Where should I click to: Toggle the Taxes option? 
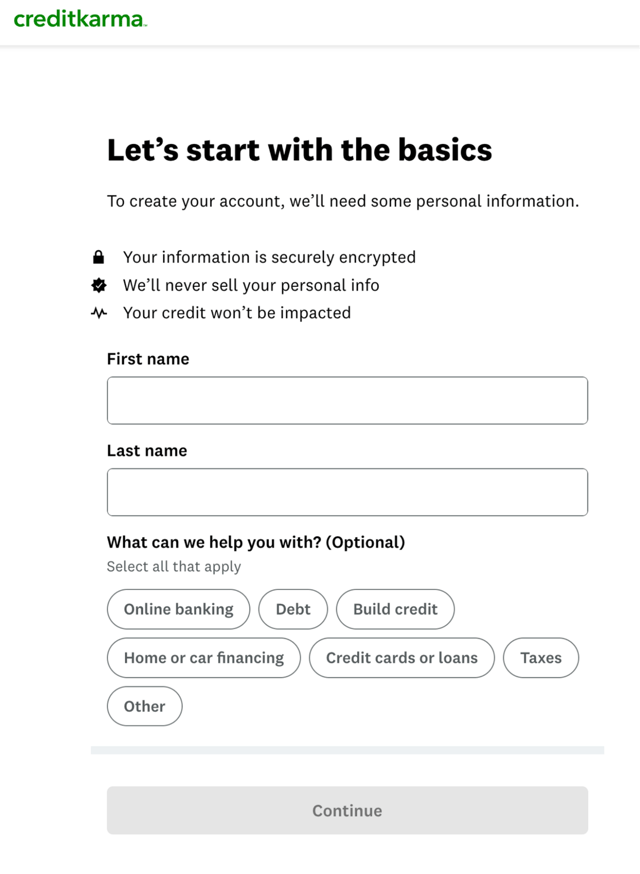pyautogui.click(x=541, y=658)
